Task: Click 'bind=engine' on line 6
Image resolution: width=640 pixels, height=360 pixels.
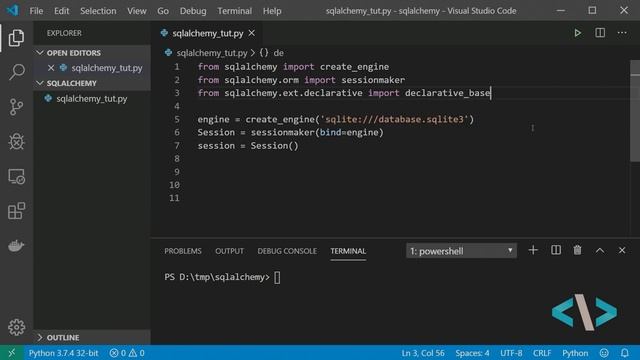Action: 349,132
